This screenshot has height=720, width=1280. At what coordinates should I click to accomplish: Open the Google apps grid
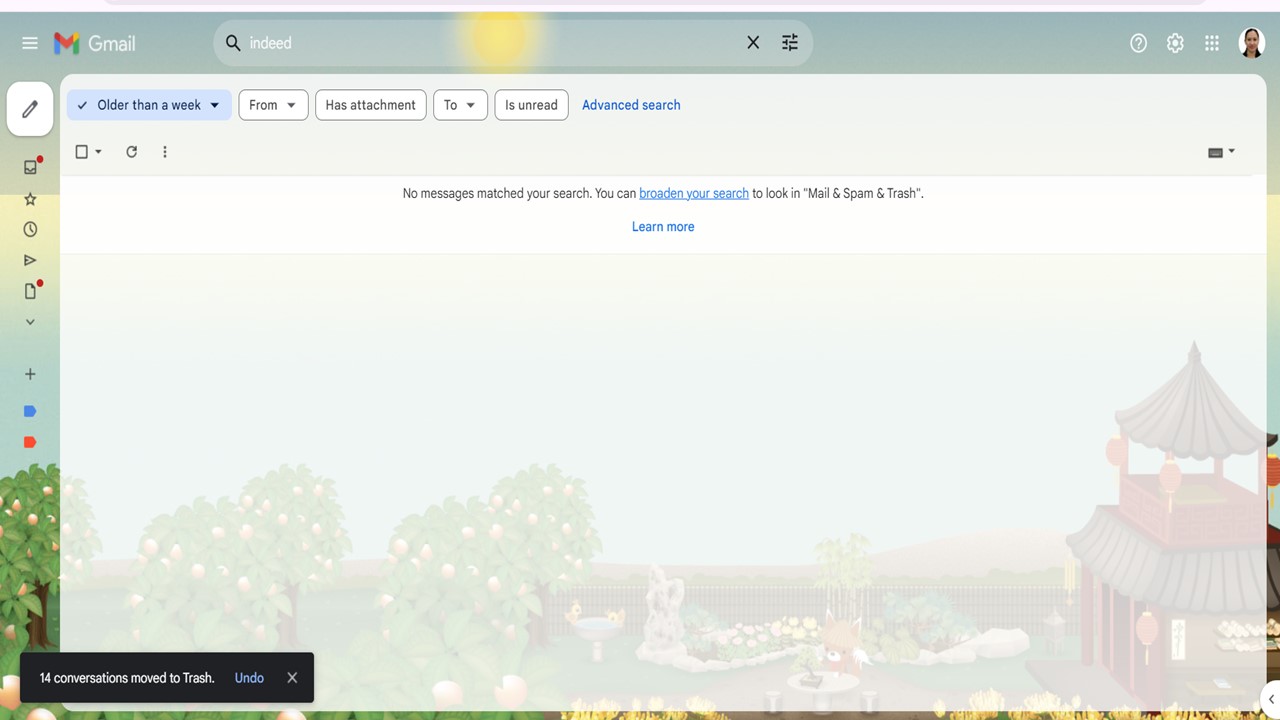(x=1212, y=43)
